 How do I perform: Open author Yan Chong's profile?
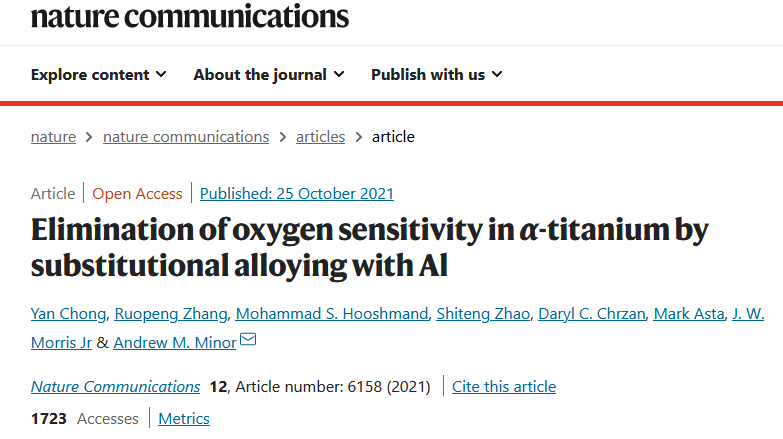68,314
